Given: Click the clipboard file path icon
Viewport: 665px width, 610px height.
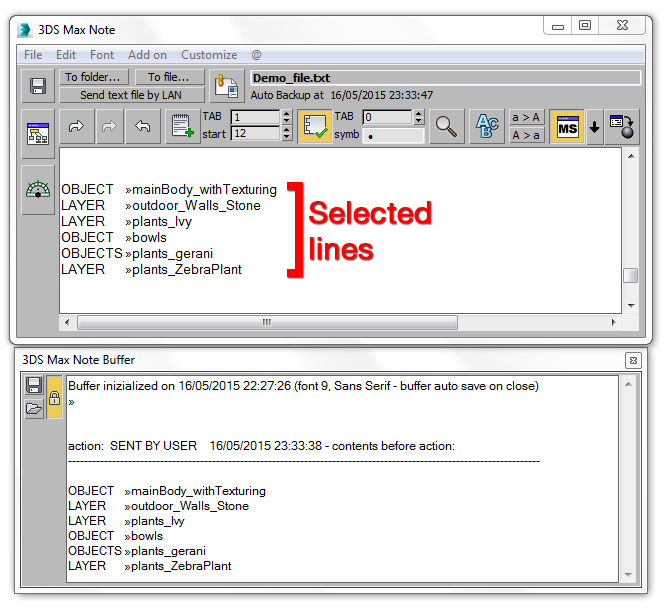Looking at the screenshot, I should 227,86.
